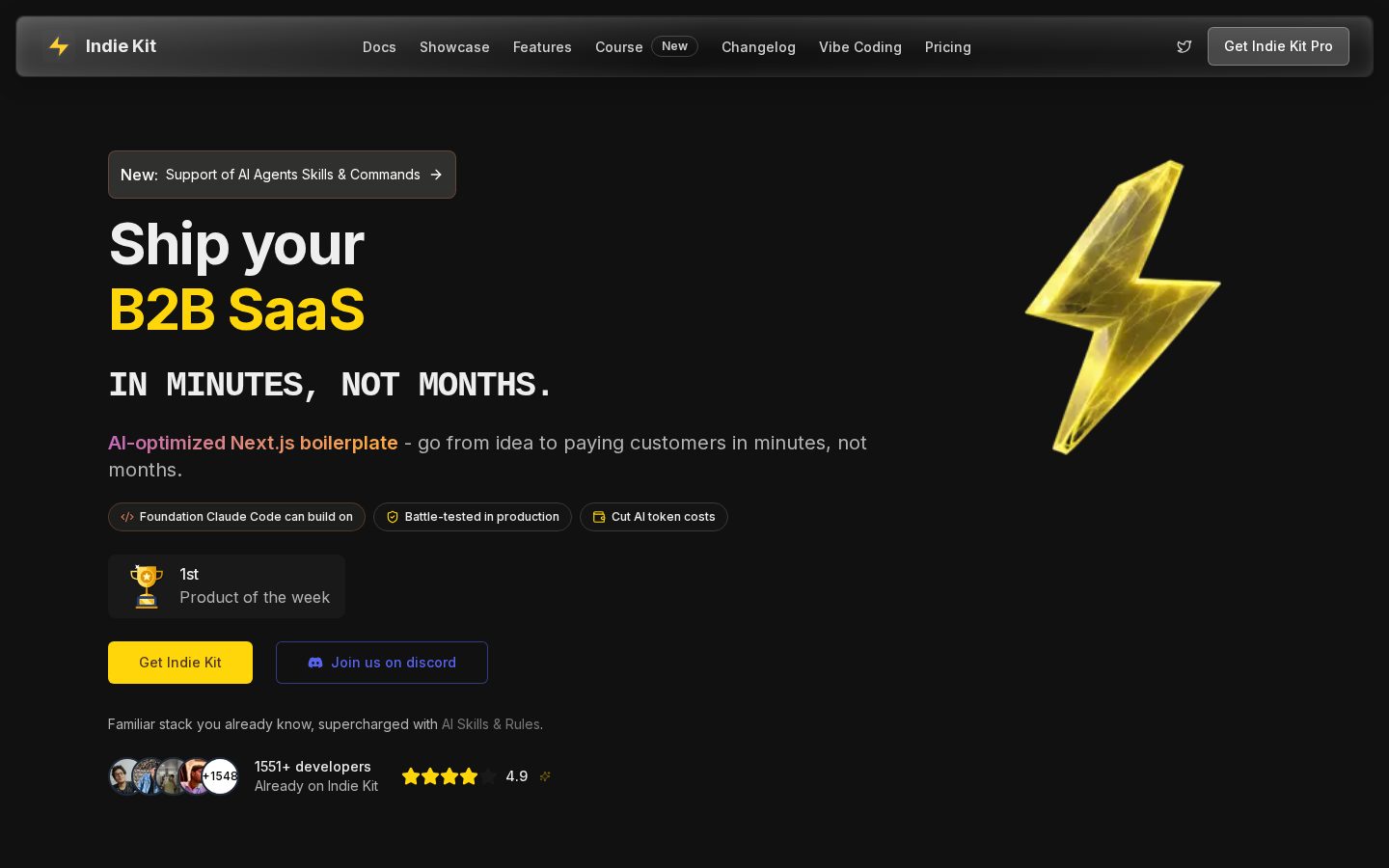Go to the Showcase page
Screen dimensions: 1389x868
pos(454,47)
